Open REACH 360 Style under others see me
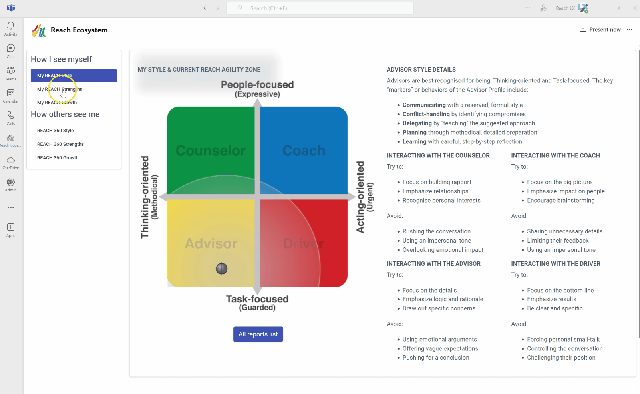The image size is (640, 394). point(56,130)
